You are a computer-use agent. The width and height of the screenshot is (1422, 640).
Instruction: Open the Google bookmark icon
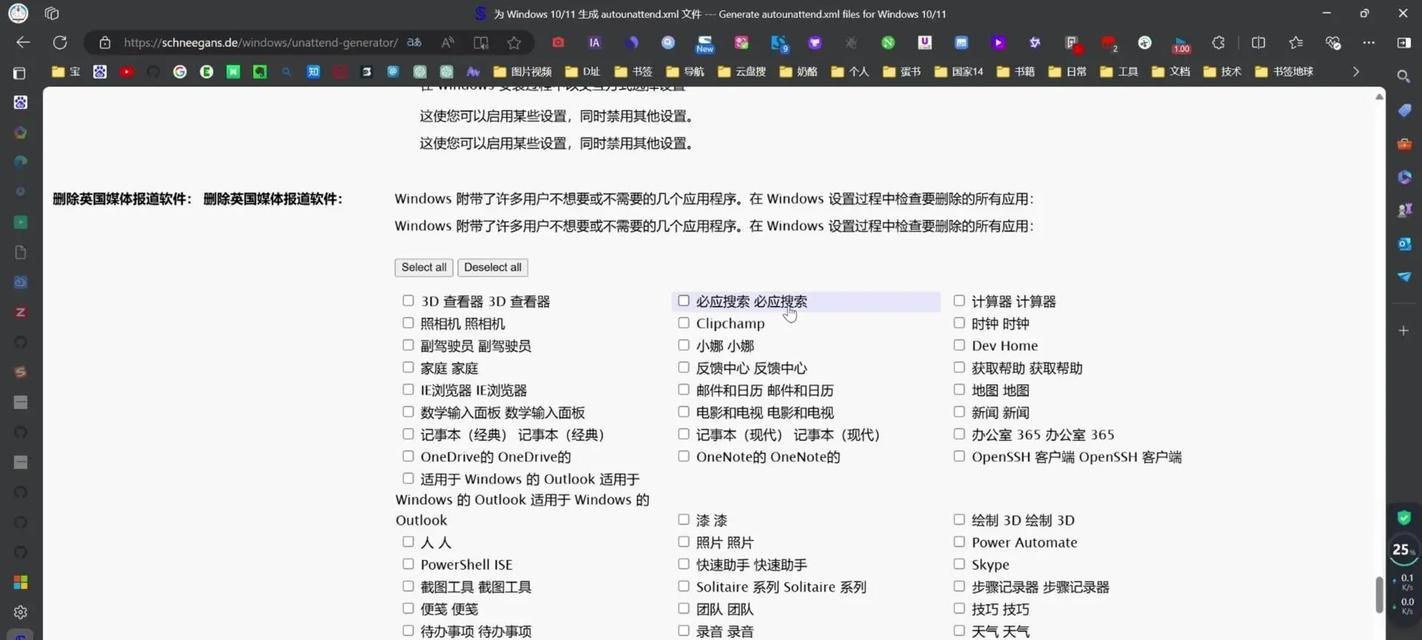tap(180, 72)
